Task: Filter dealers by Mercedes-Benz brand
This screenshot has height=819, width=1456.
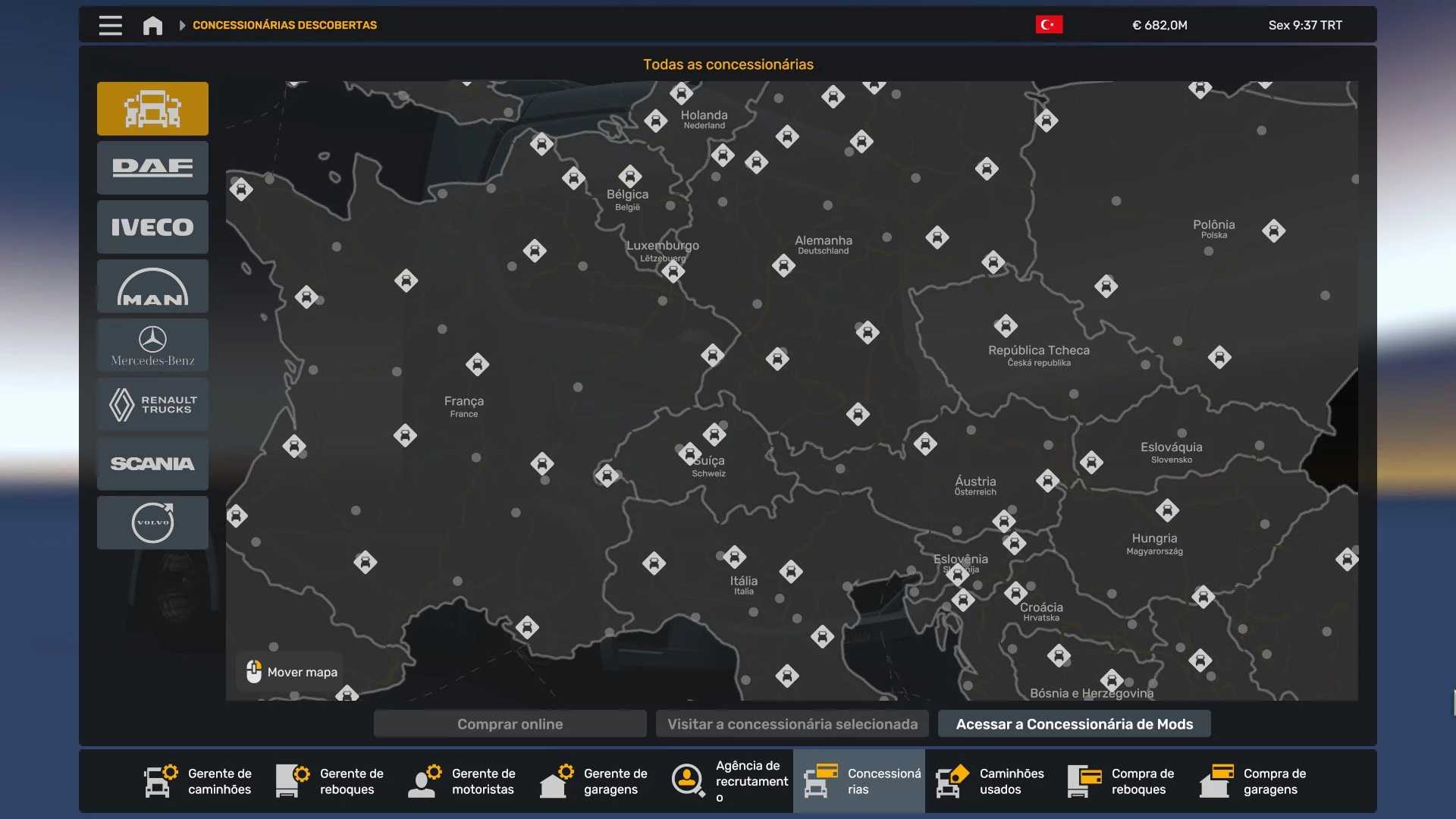Action: 152,345
